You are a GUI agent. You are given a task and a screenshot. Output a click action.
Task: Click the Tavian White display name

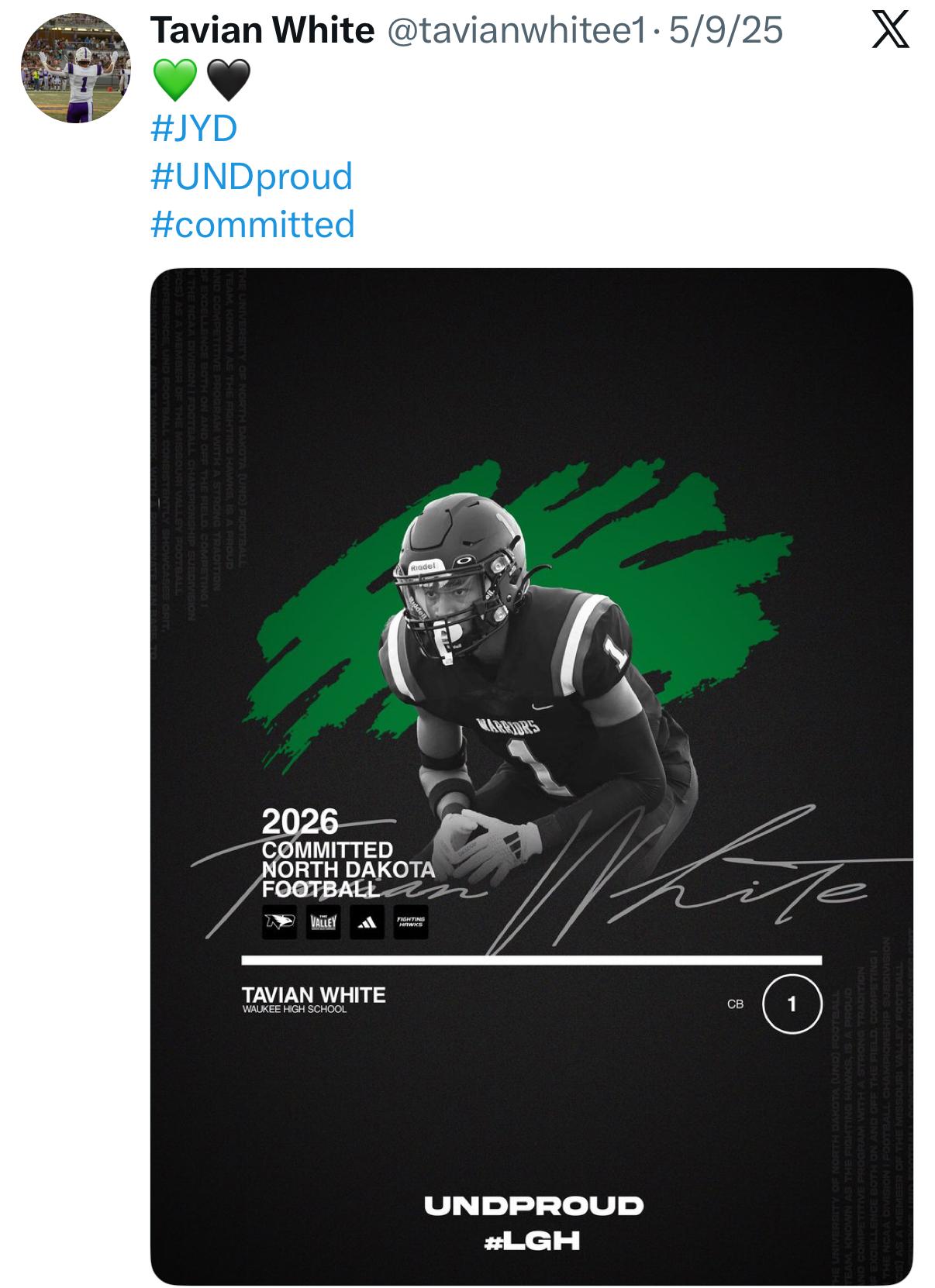[x=262, y=31]
